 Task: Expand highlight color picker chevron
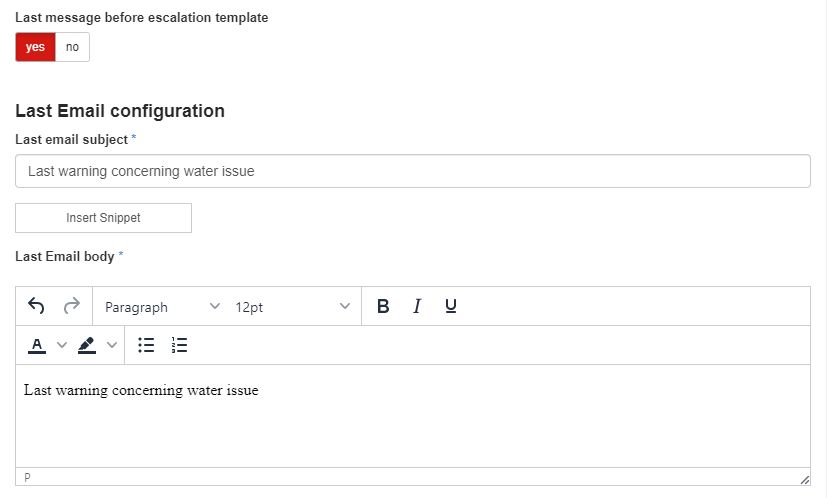coord(112,345)
